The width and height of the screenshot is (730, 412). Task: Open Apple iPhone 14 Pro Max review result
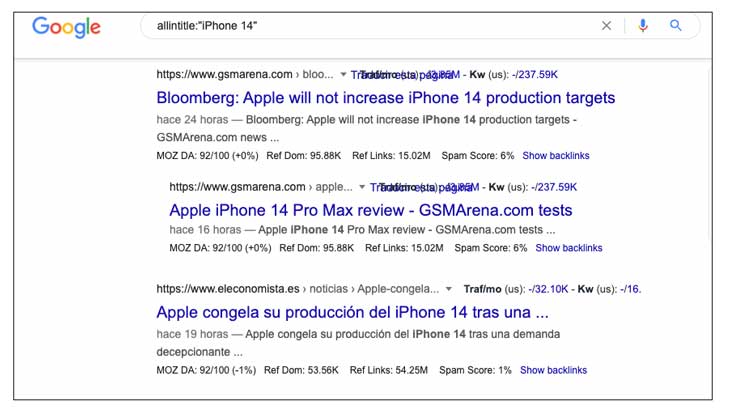click(371, 210)
